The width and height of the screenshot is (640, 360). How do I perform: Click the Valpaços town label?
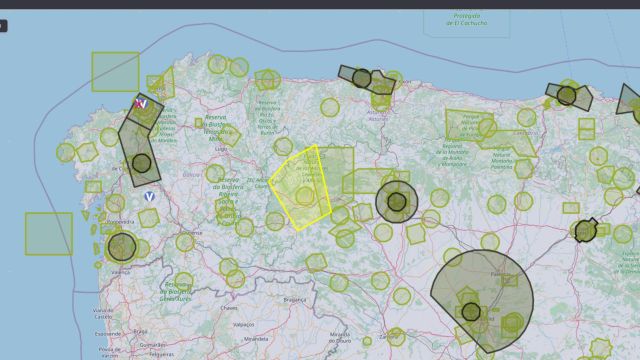click(x=244, y=325)
